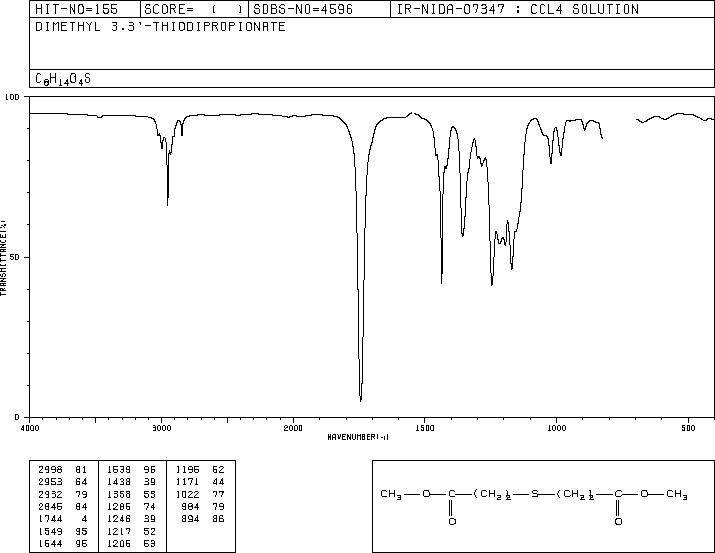Click the WAVENUMBER axis title
The width and height of the screenshot is (715, 553).
click(358, 437)
